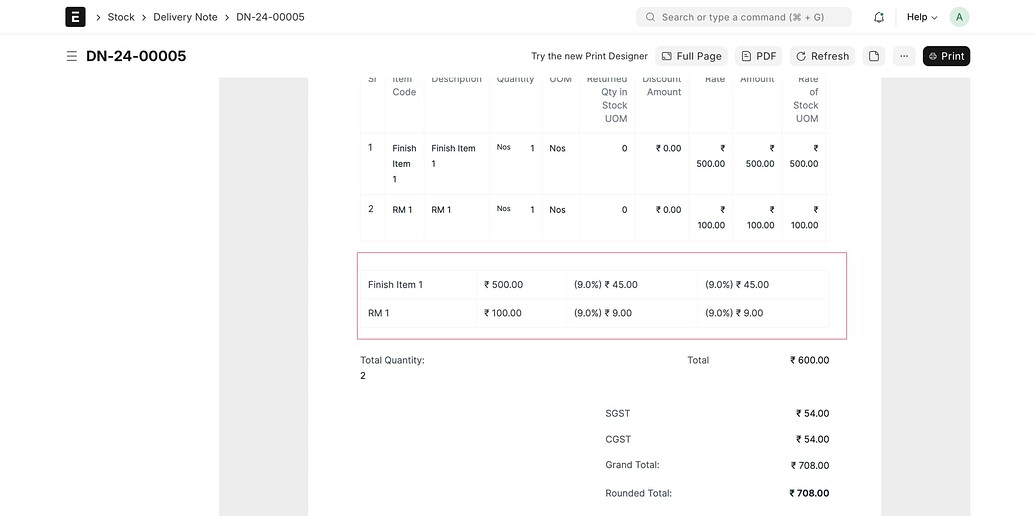Click Try the new Print Designer
The width and height of the screenshot is (1035, 516).
pyautogui.click(x=589, y=56)
